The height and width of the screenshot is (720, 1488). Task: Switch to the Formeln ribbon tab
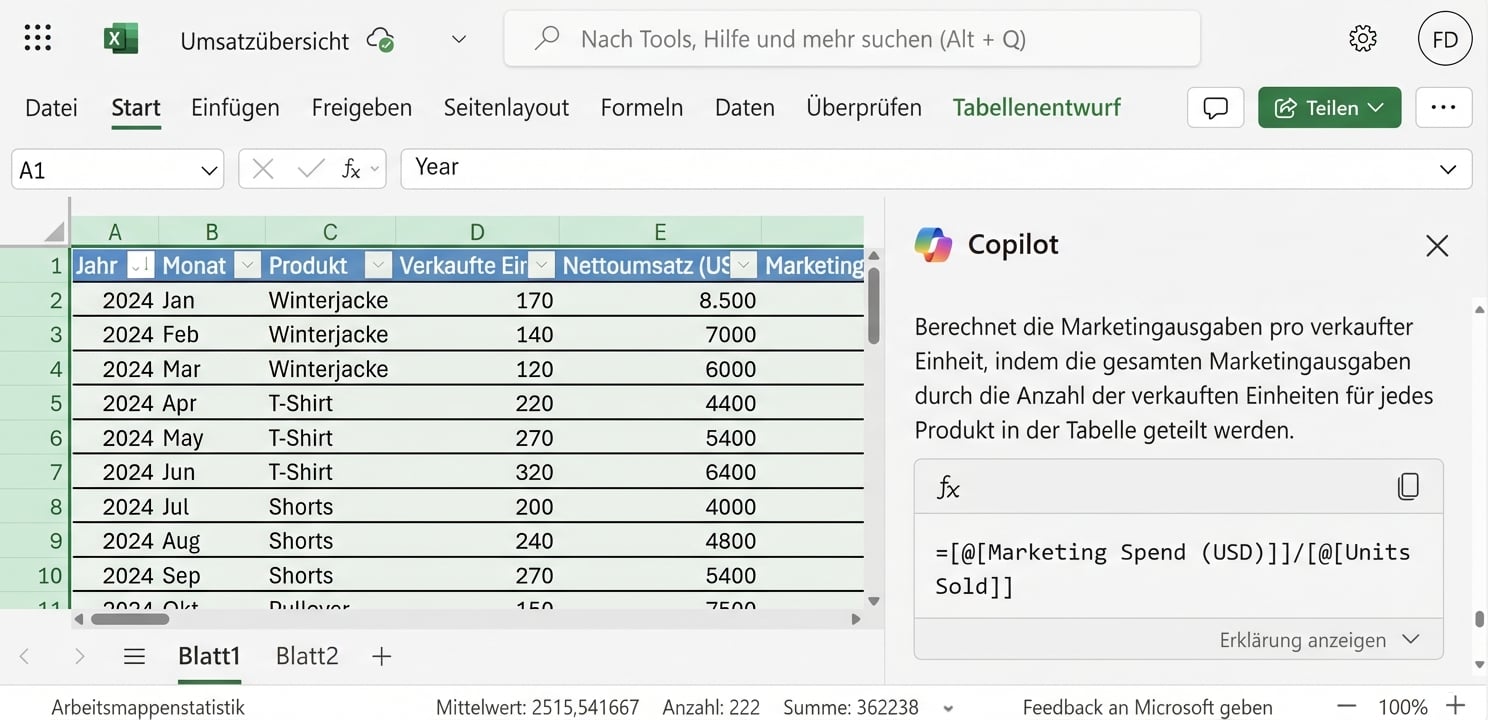[x=641, y=107]
